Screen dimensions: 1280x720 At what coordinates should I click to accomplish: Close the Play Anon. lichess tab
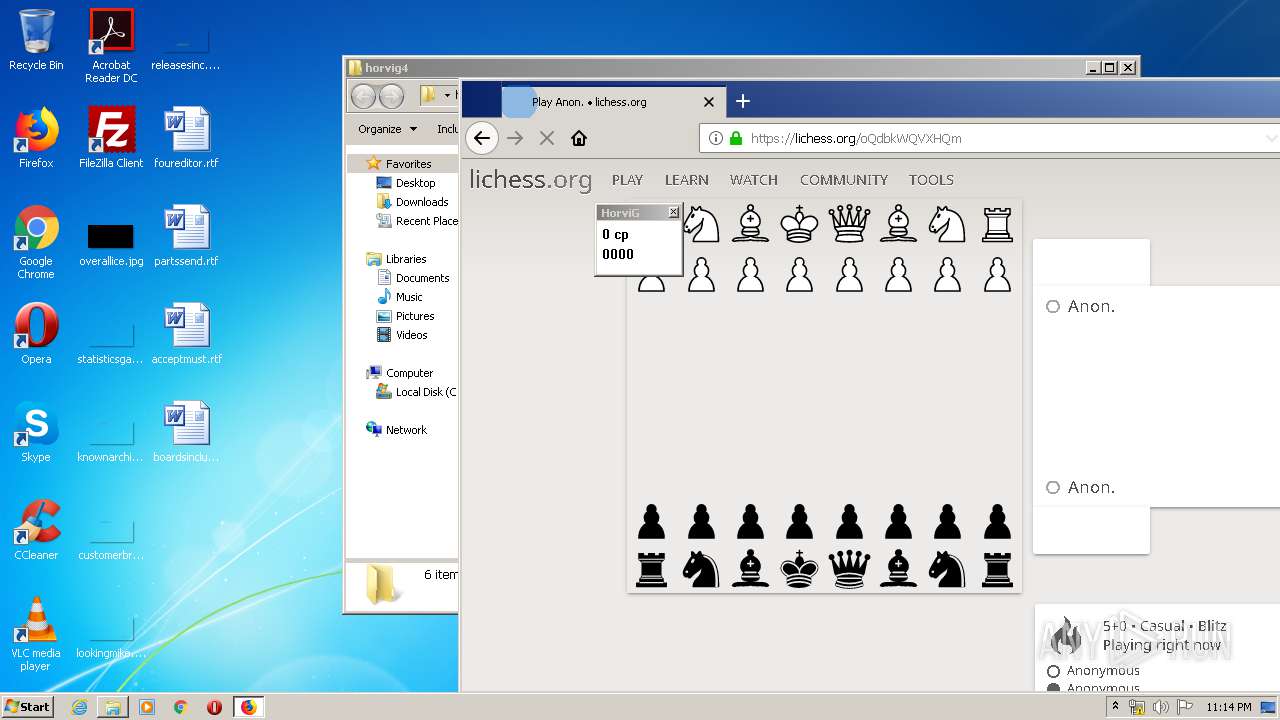pos(709,102)
